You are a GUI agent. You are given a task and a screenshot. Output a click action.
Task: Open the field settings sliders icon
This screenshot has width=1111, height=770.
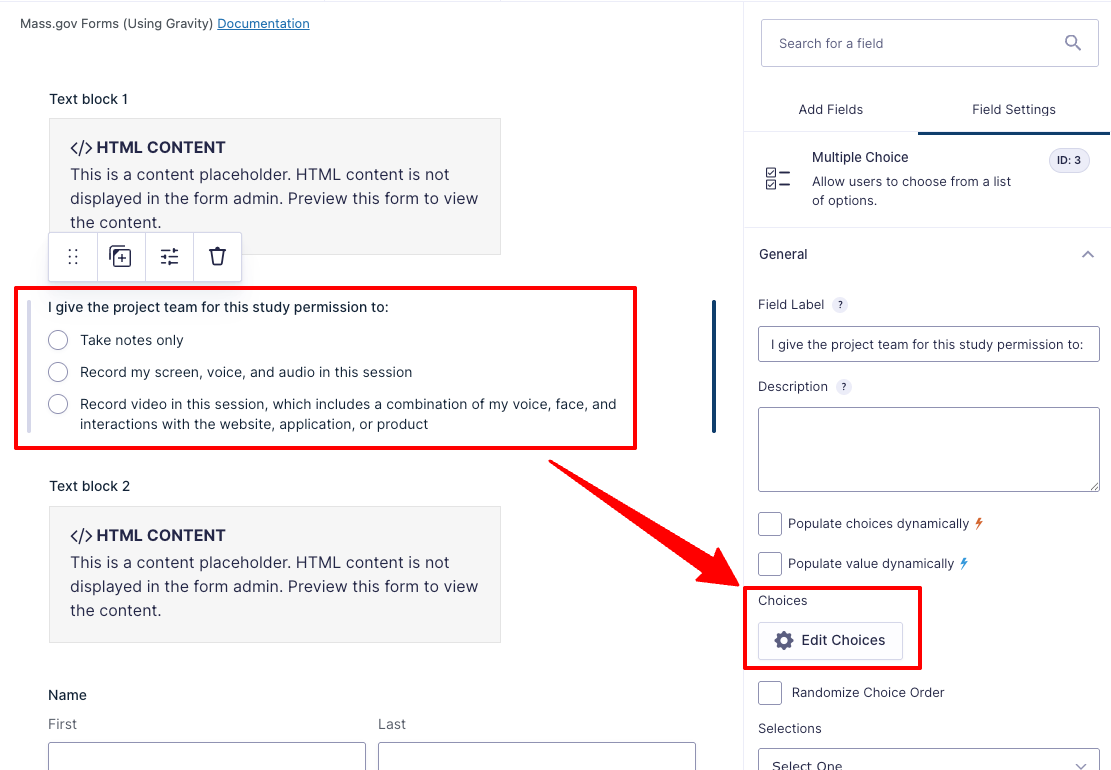(168, 257)
